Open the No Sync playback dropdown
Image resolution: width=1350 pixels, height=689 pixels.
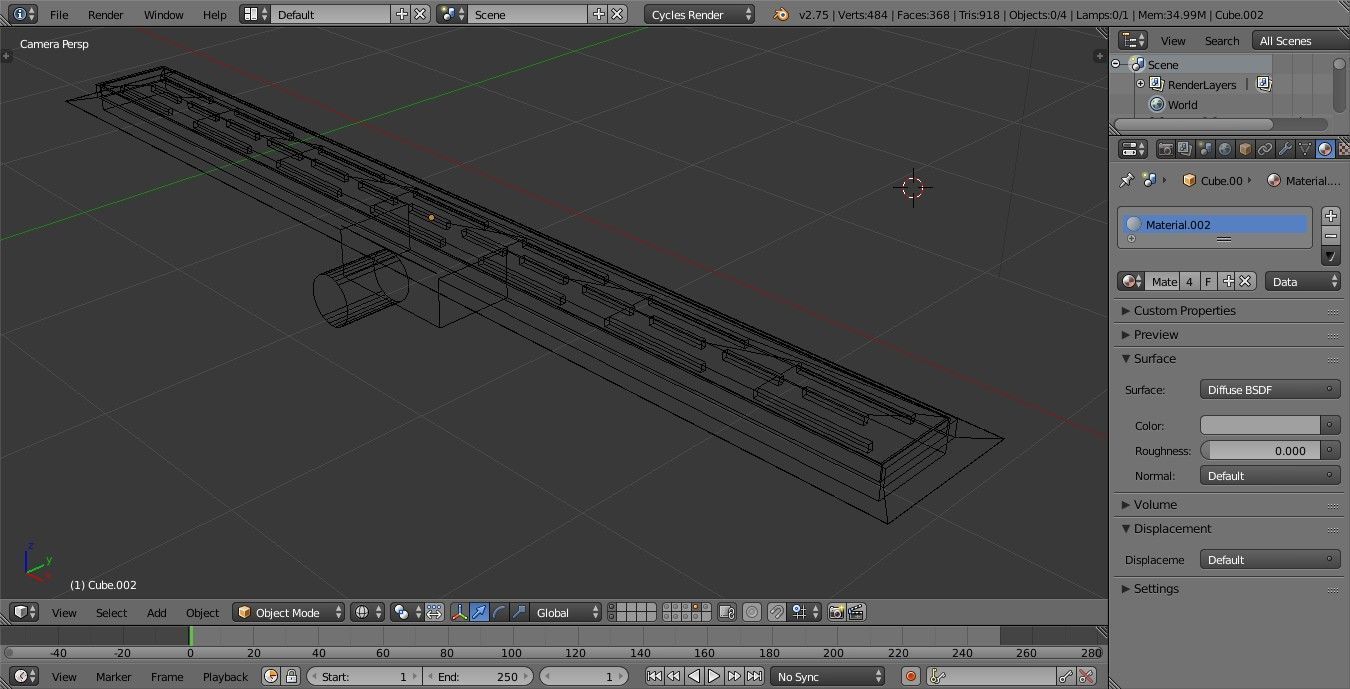[x=828, y=676]
